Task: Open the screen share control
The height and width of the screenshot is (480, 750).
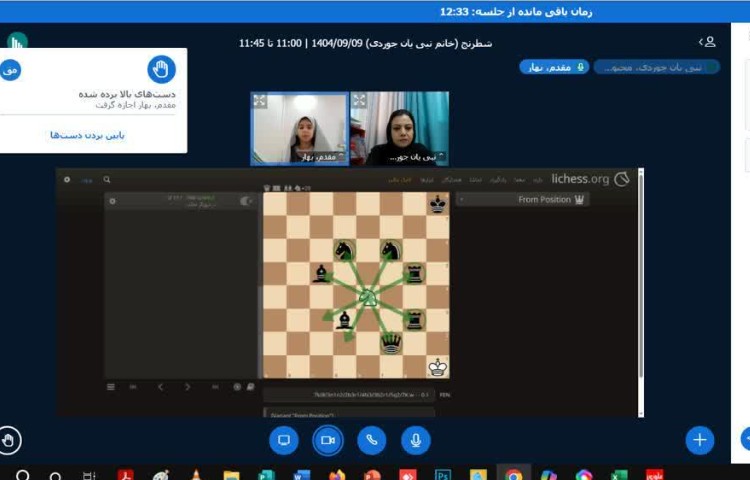Action: point(283,440)
